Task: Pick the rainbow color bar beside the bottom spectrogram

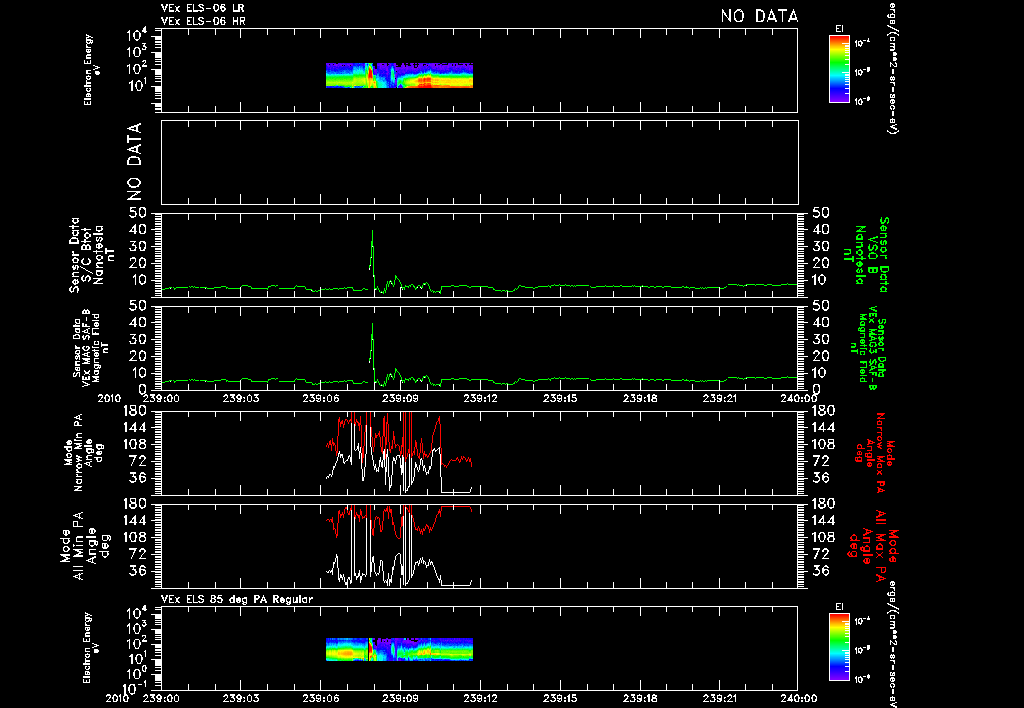Action: tap(839, 647)
